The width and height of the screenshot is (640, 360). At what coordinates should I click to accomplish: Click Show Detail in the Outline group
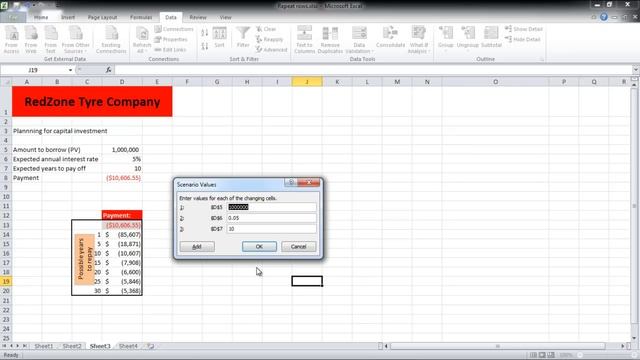coord(524,29)
